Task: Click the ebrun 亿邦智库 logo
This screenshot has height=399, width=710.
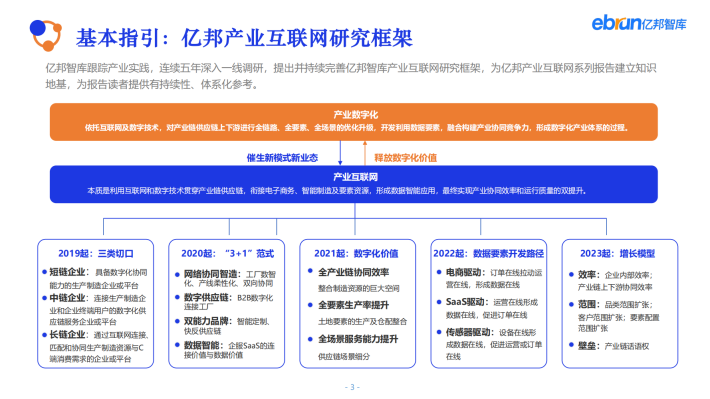Action: 638,23
